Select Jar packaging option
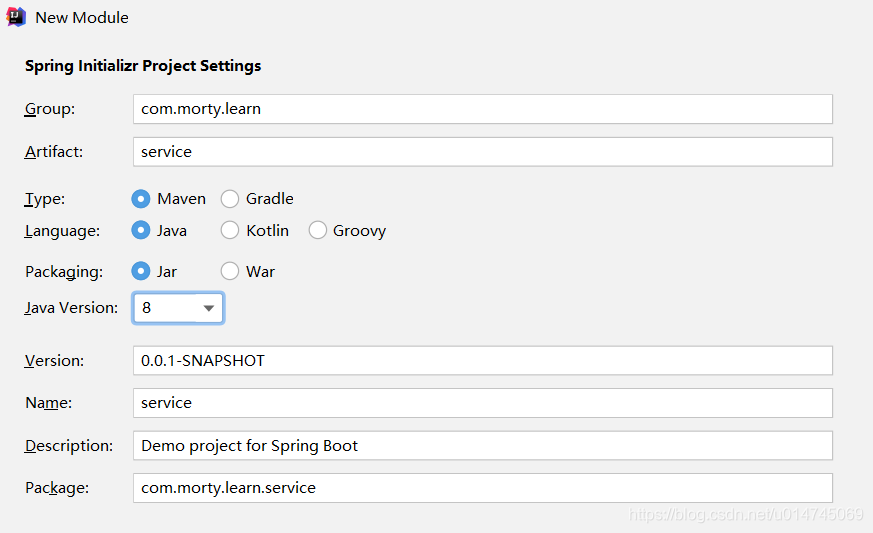Image resolution: width=873 pixels, height=533 pixels. (x=141, y=272)
